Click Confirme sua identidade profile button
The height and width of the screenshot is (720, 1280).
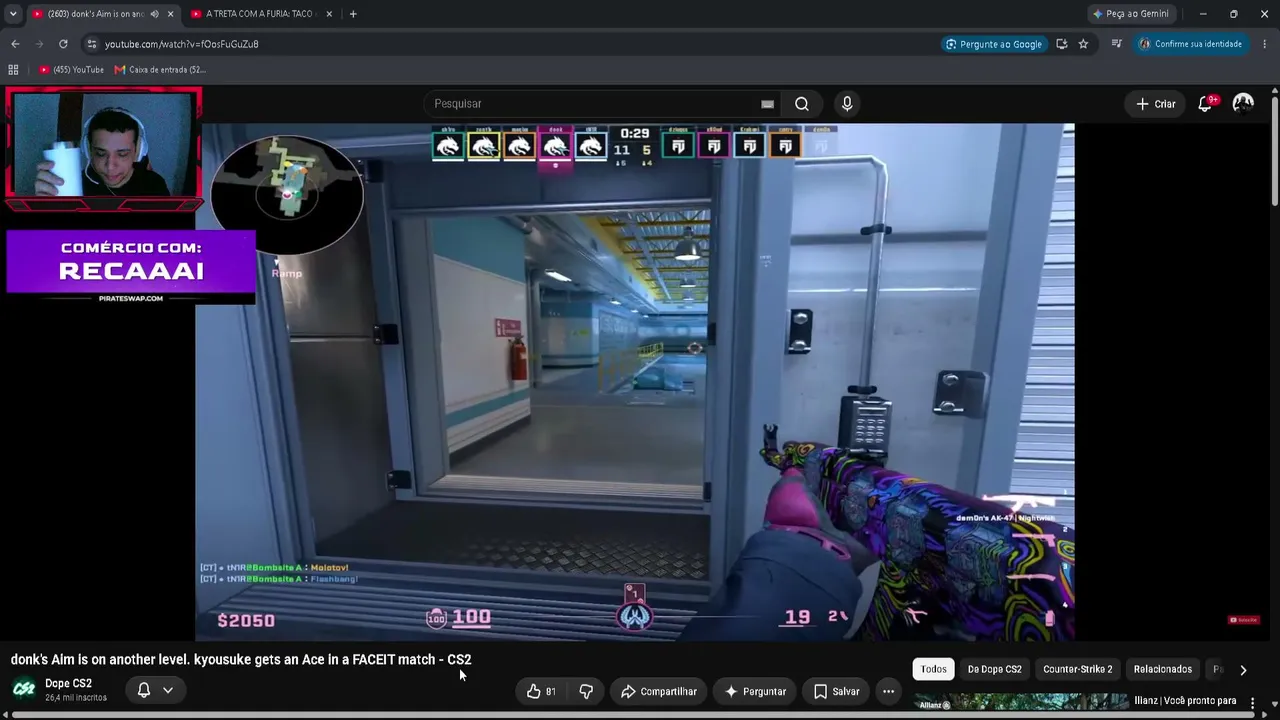(x=1190, y=44)
